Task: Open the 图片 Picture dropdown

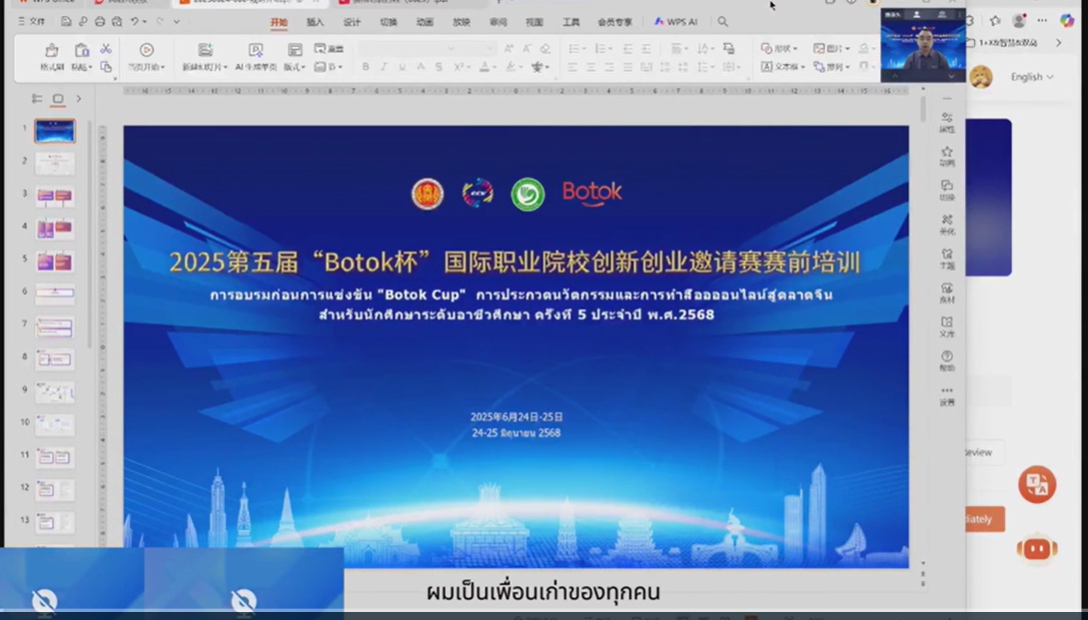Action: pos(831,49)
